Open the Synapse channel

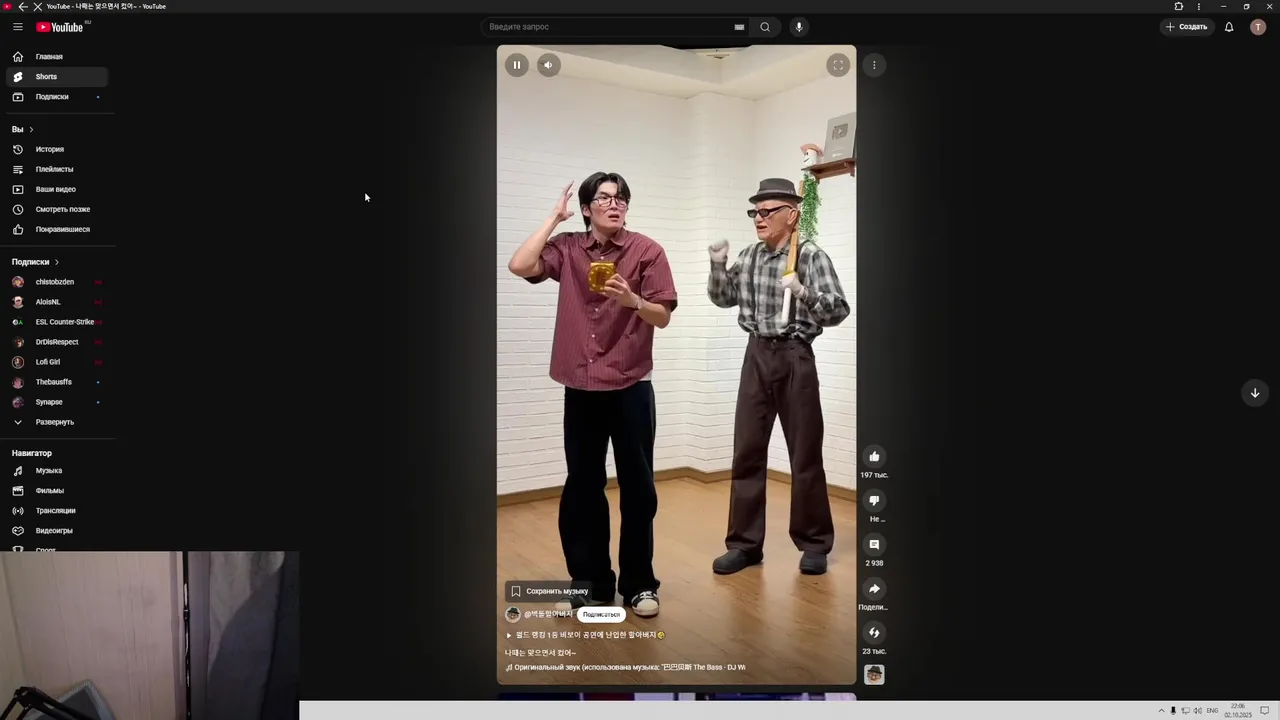(x=57, y=402)
